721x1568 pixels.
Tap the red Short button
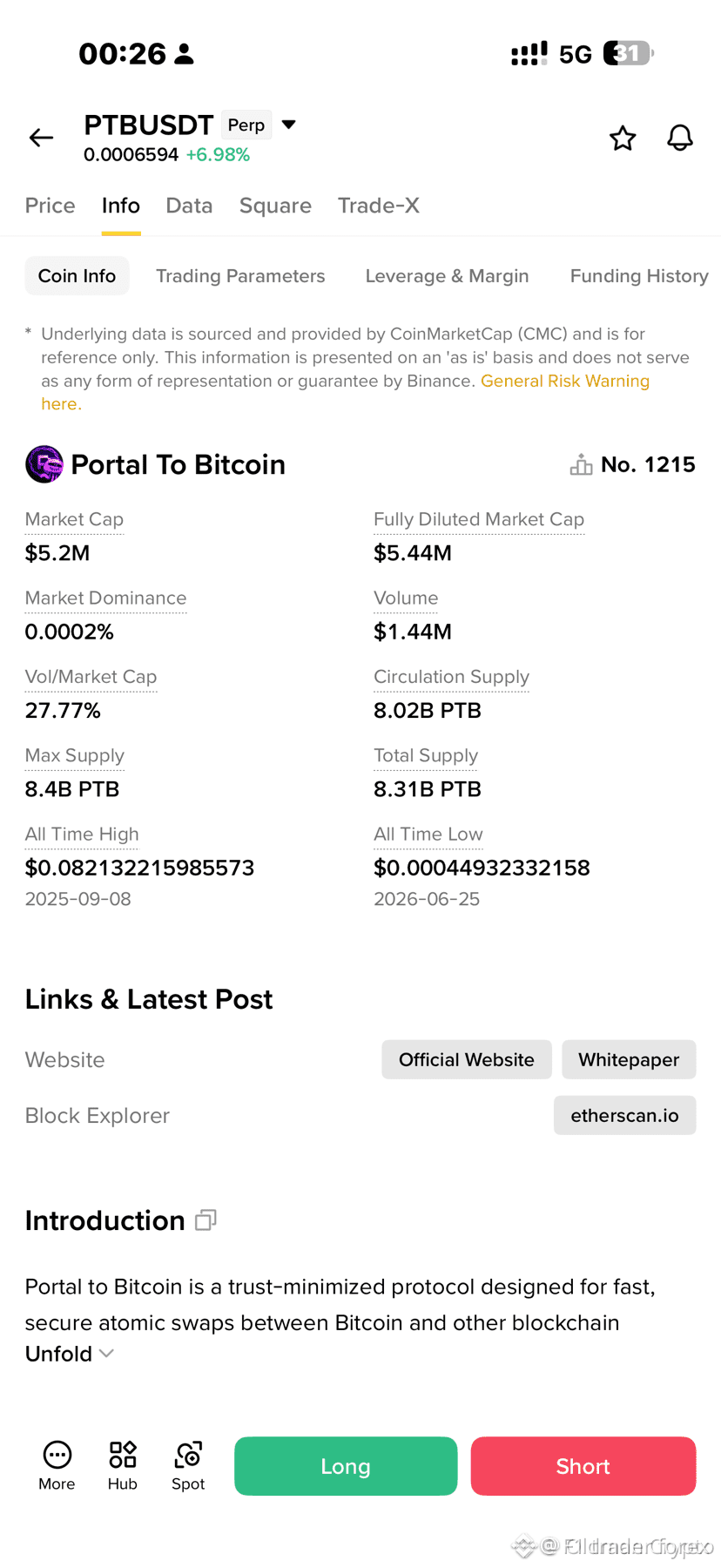pos(583,1466)
